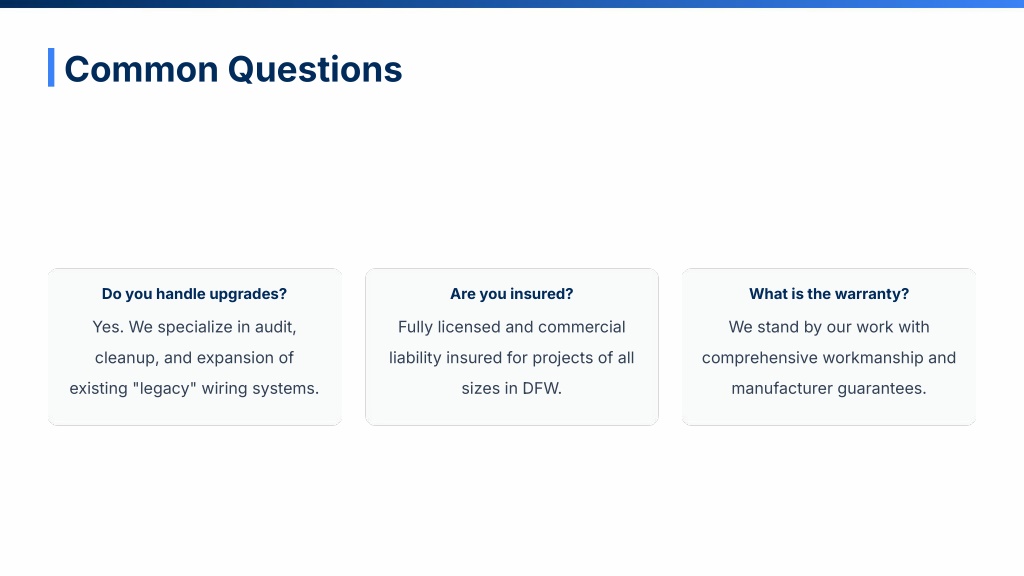Click the word "Common" in the title
1024x576 pixels.
pyautogui.click(x=141, y=69)
